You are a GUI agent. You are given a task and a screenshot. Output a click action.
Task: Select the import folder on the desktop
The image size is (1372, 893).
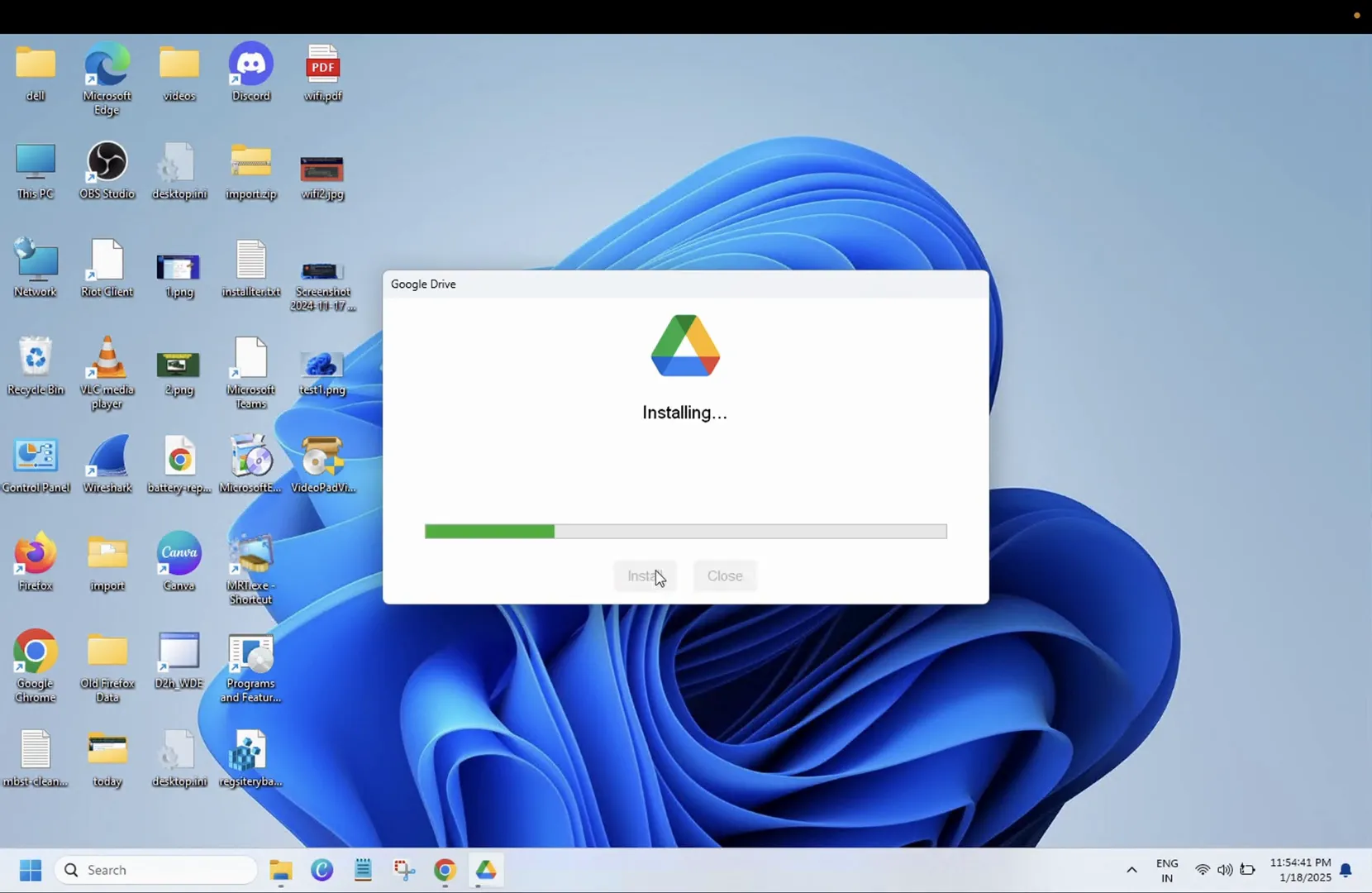[x=107, y=562]
